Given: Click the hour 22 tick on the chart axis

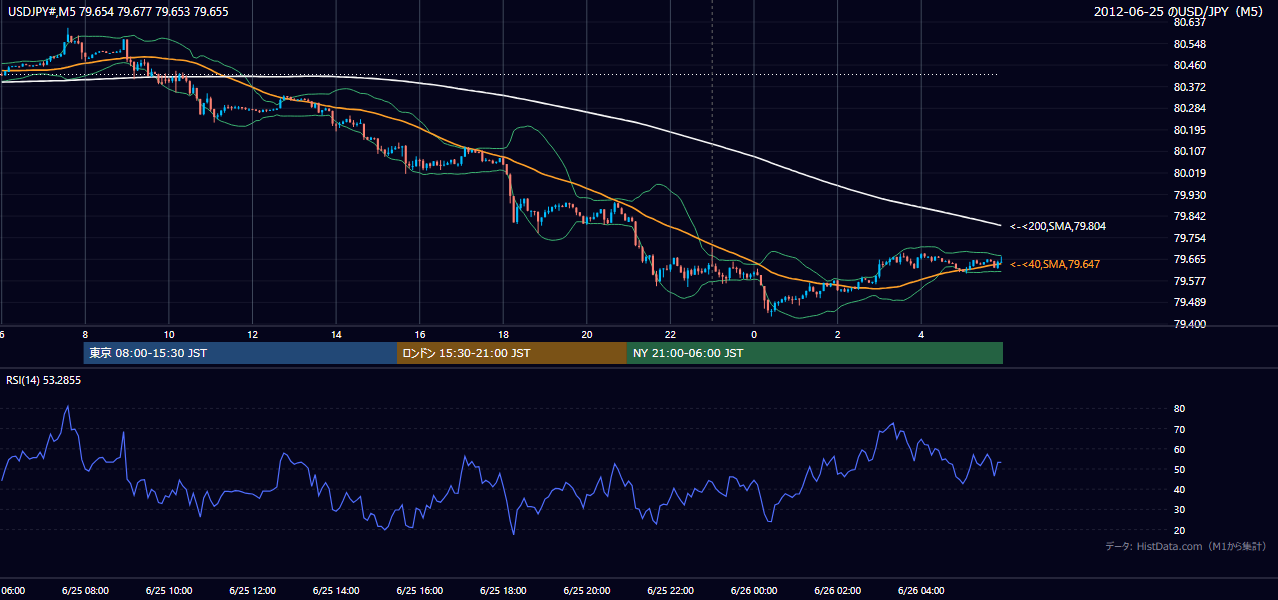Looking at the screenshot, I should 670,334.
